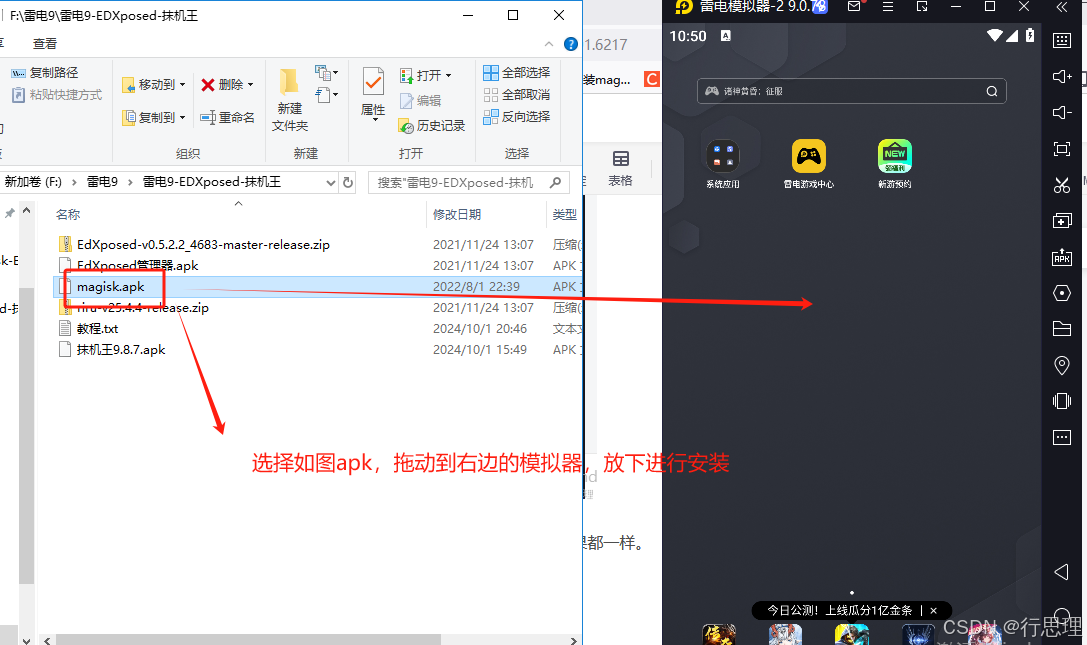Sort files by 类型 column header
This screenshot has width=1087, height=645.
(564, 215)
